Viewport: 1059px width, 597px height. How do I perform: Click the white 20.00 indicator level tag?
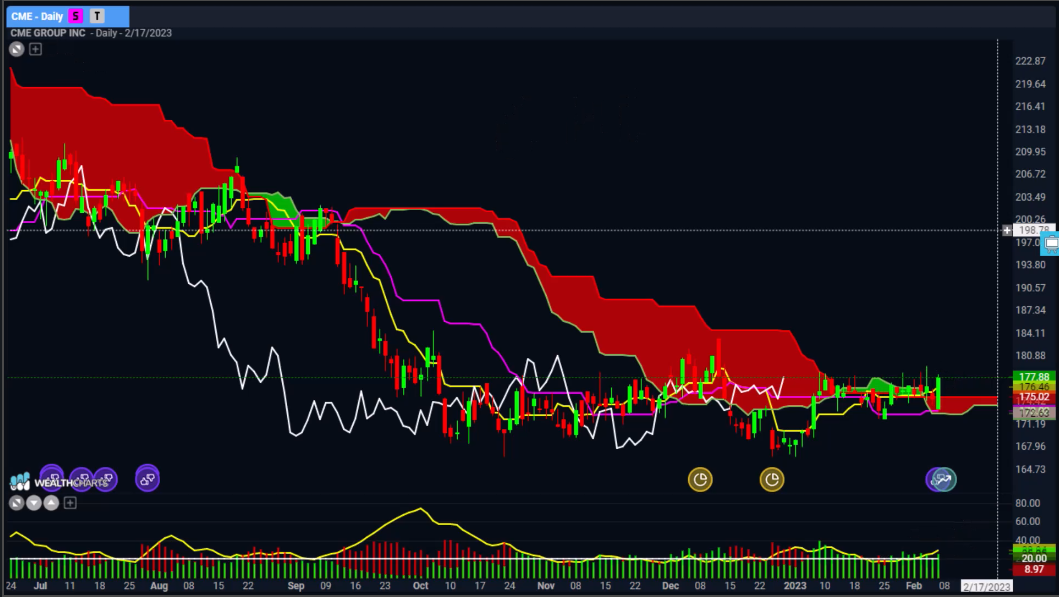pos(1034,559)
